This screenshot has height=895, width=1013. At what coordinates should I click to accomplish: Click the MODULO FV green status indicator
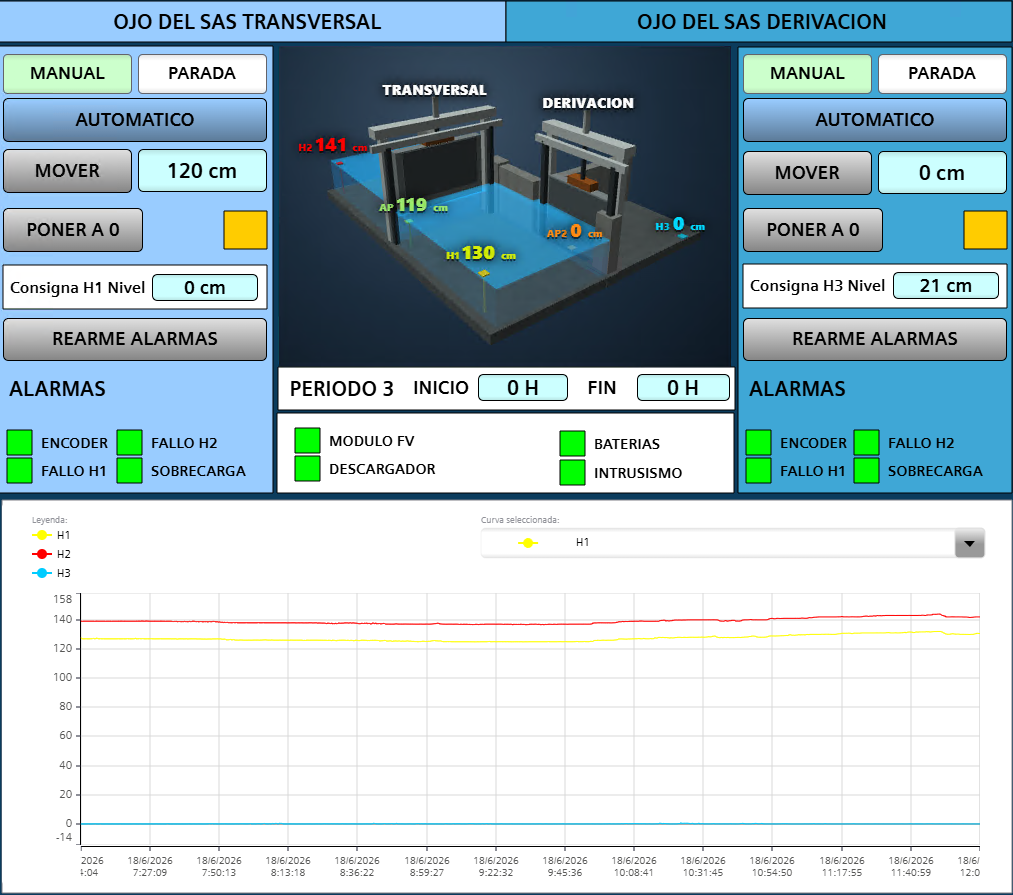tap(308, 440)
